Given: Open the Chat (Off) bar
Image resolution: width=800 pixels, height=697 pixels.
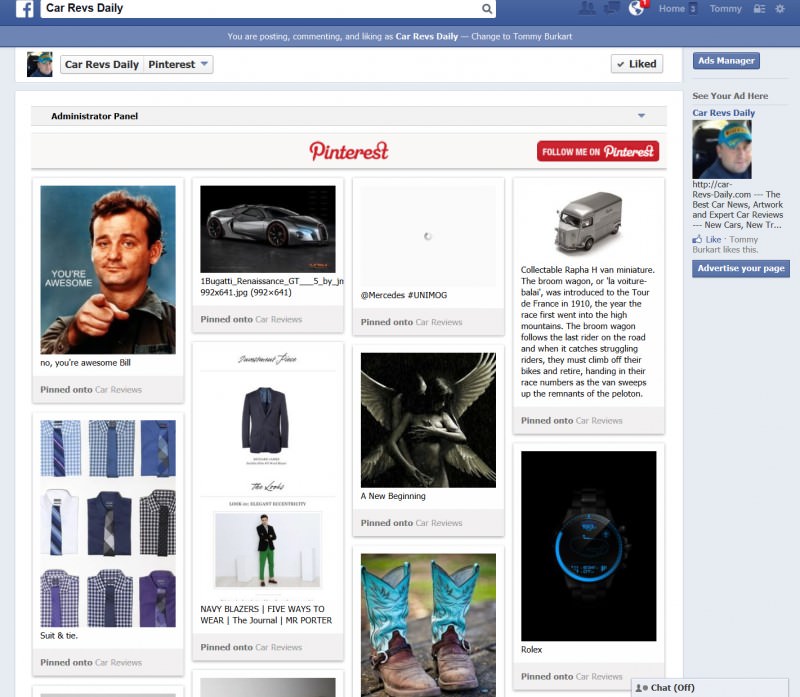Looking at the screenshot, I should coord(710,688).
